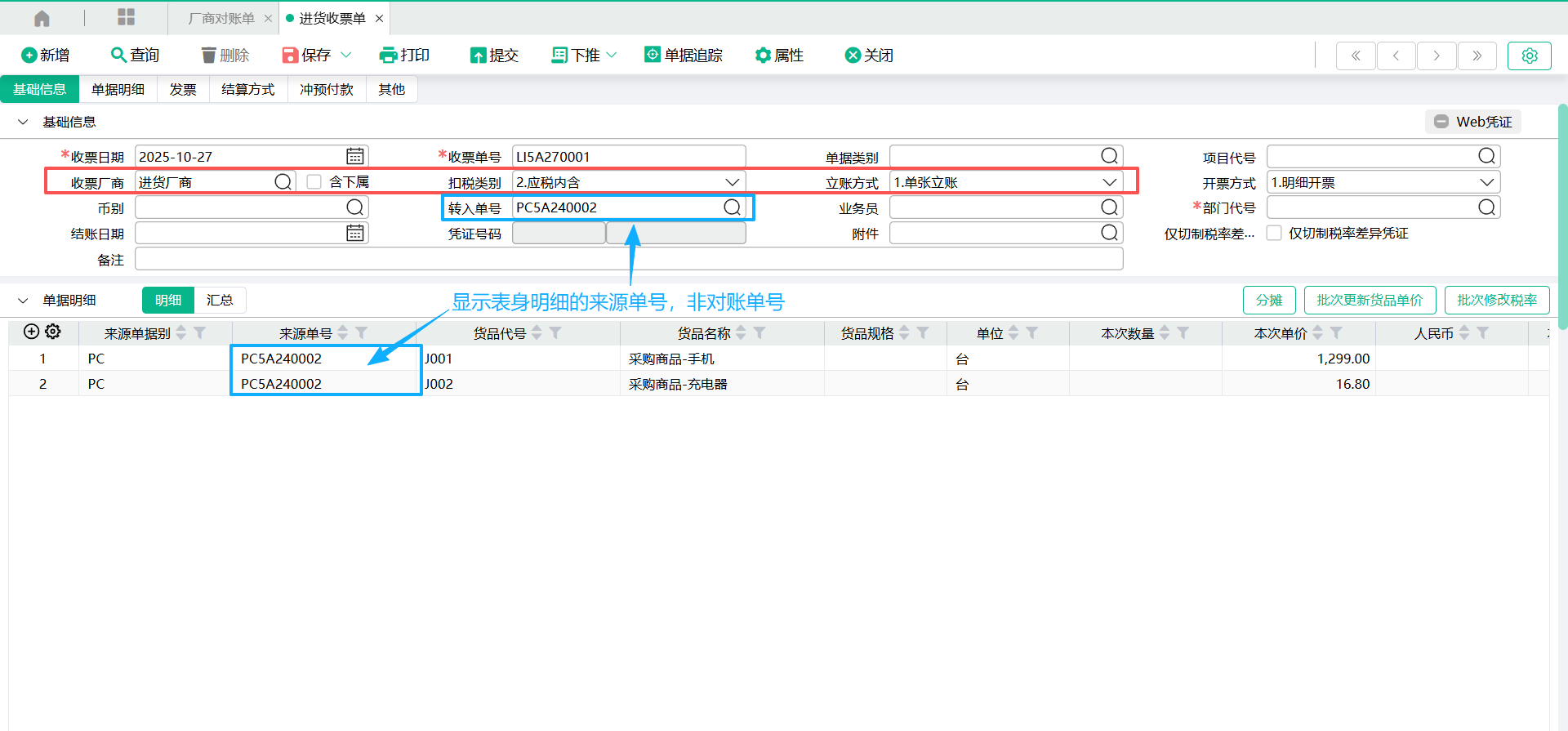The height and width of the screenshot is (731, 1568).
Task: Click the 打印 print icon
Action: tap(388, 56)
